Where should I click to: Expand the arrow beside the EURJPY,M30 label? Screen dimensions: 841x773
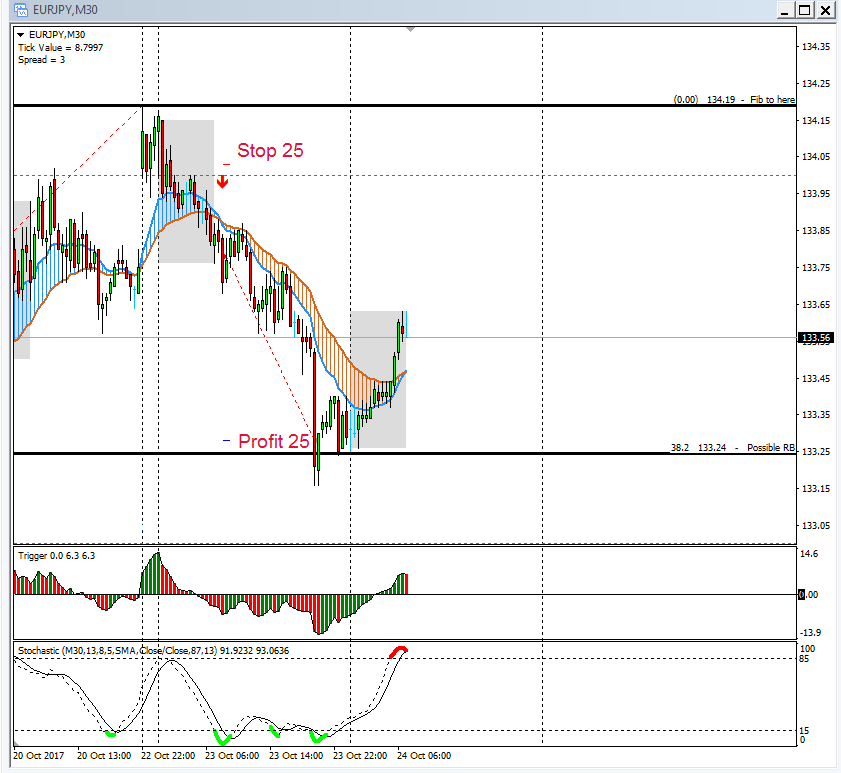pos(21,35)
